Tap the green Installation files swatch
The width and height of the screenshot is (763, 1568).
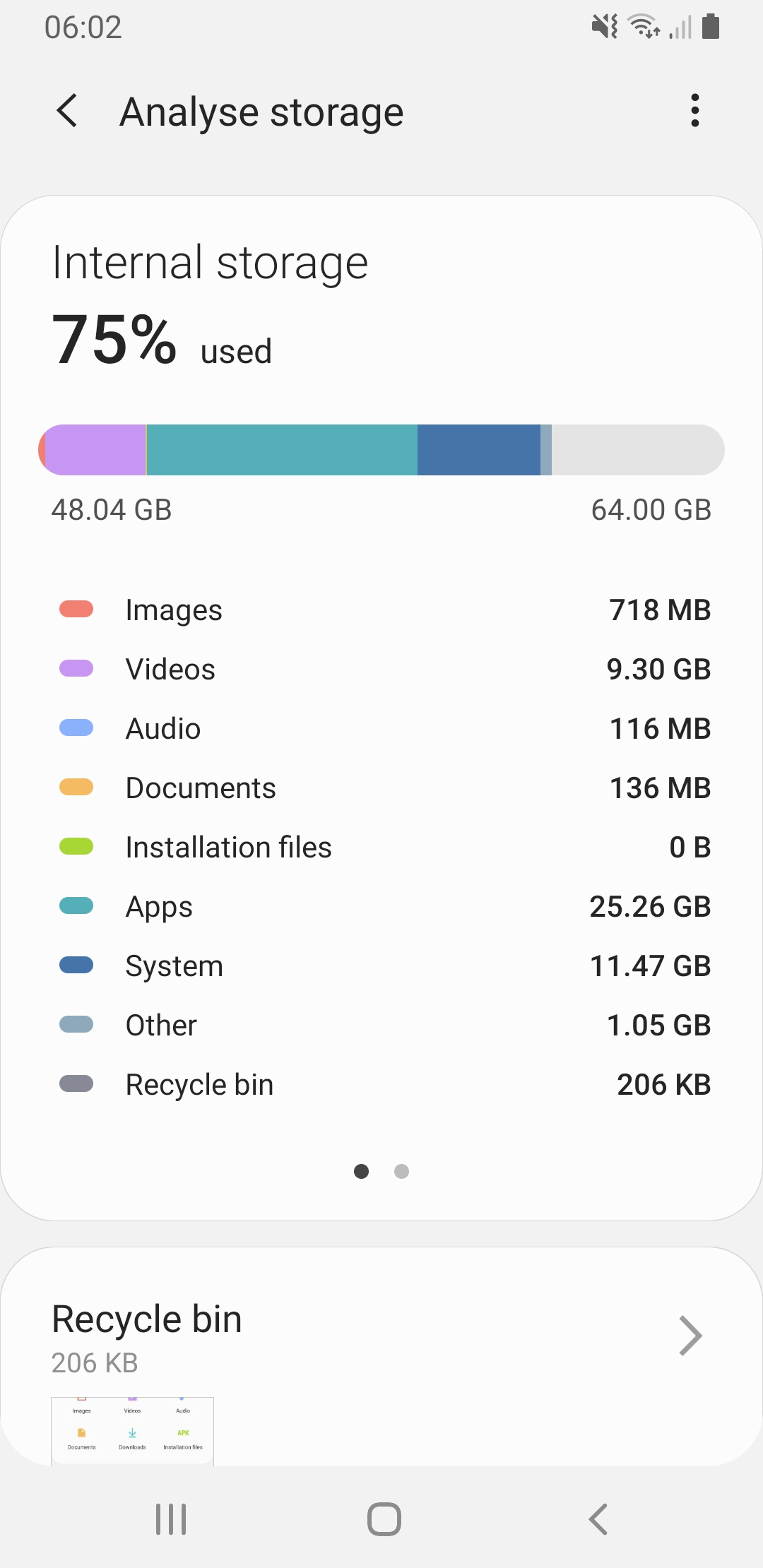(x=76, y=847)
